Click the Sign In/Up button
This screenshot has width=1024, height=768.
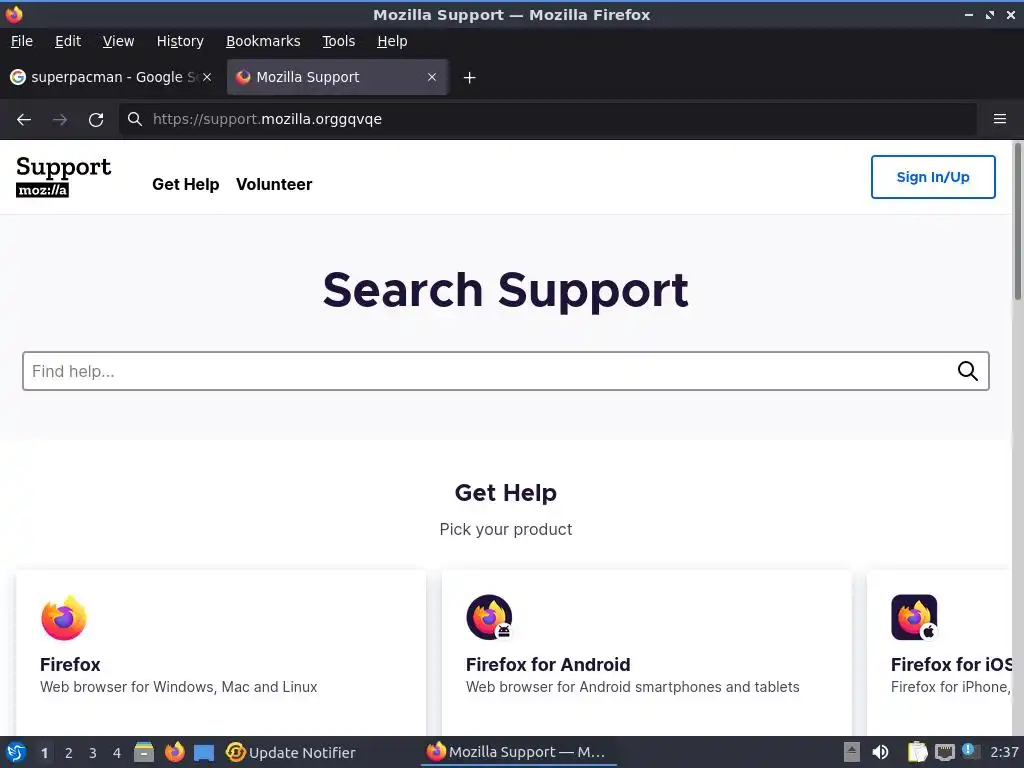pos(933,177)
